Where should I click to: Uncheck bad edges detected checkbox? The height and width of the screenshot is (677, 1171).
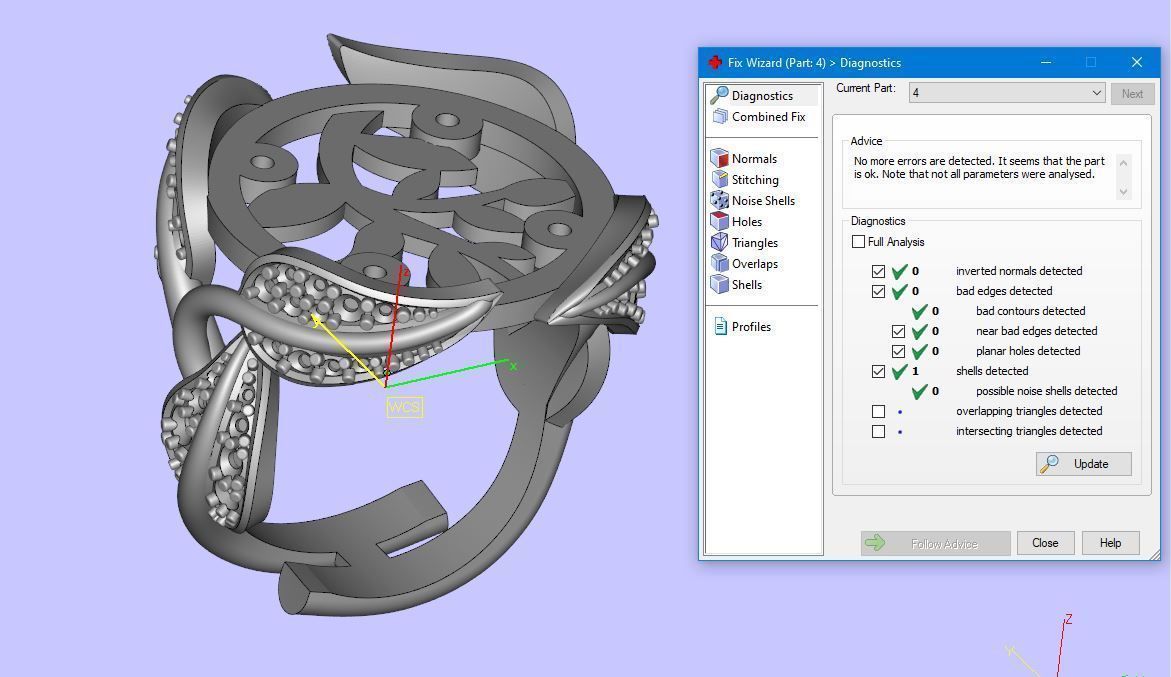point(878,291)
